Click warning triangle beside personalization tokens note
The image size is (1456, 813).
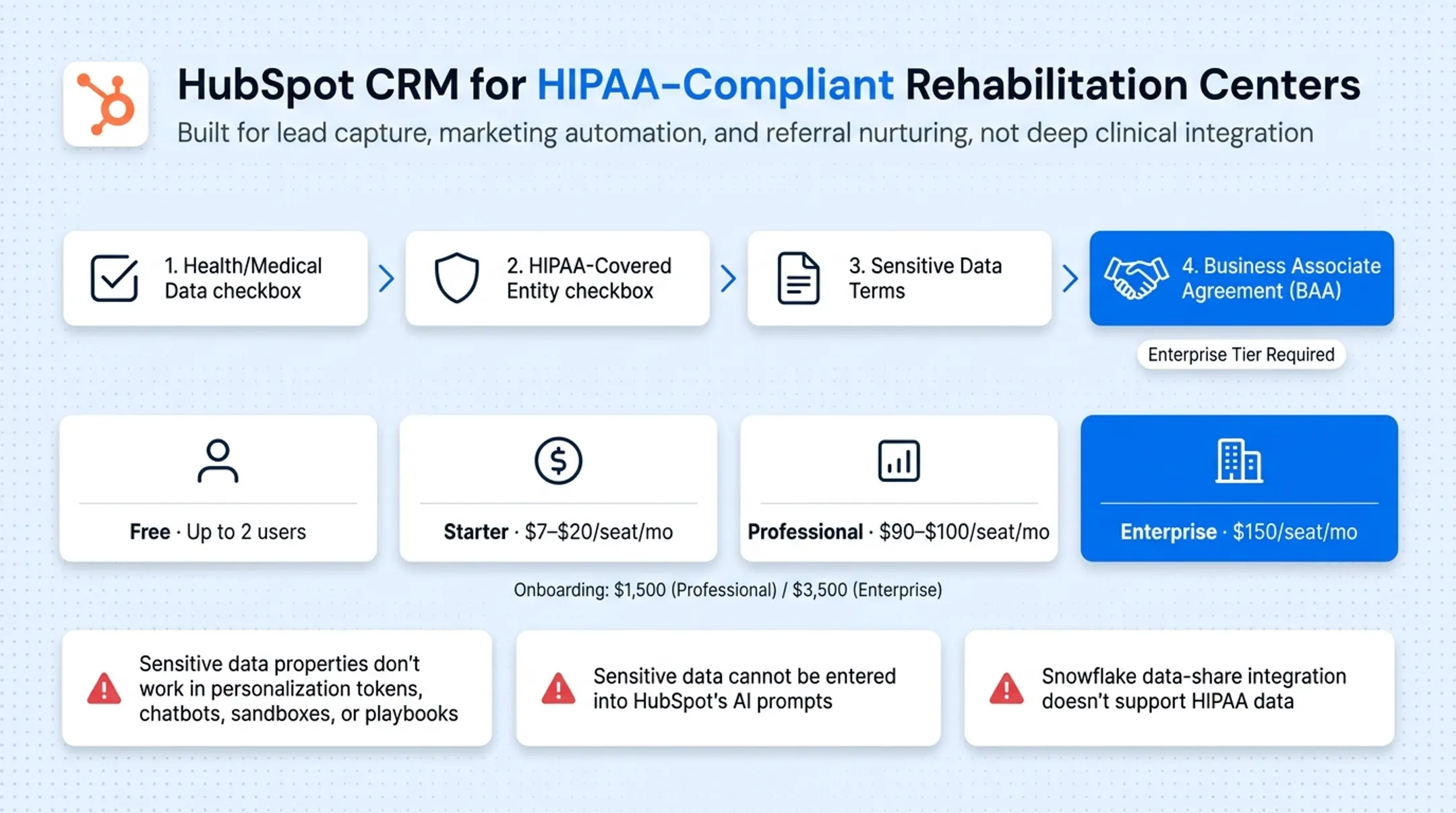click(x=104, y=689)
